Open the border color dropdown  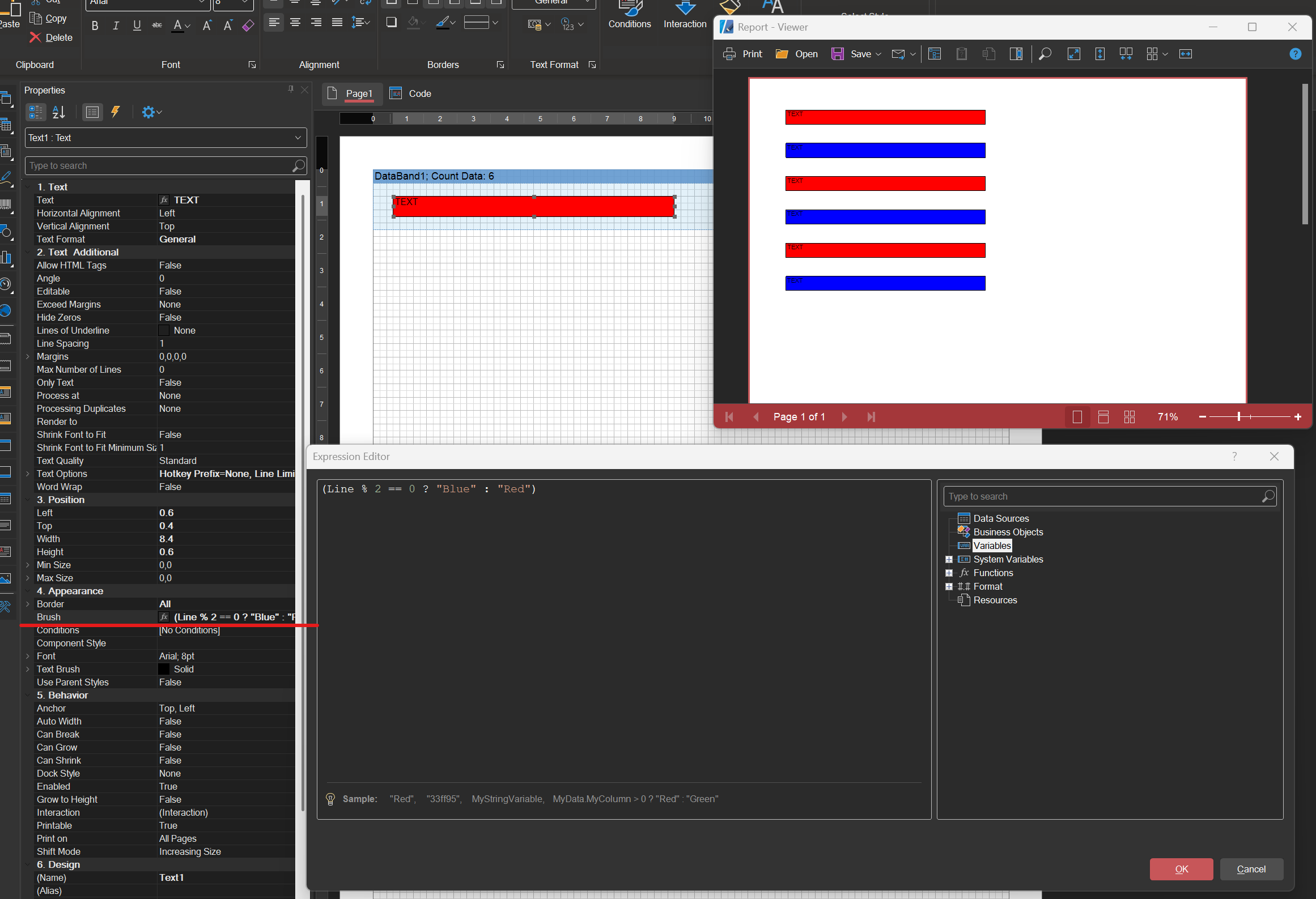click(x=446, y=23)
